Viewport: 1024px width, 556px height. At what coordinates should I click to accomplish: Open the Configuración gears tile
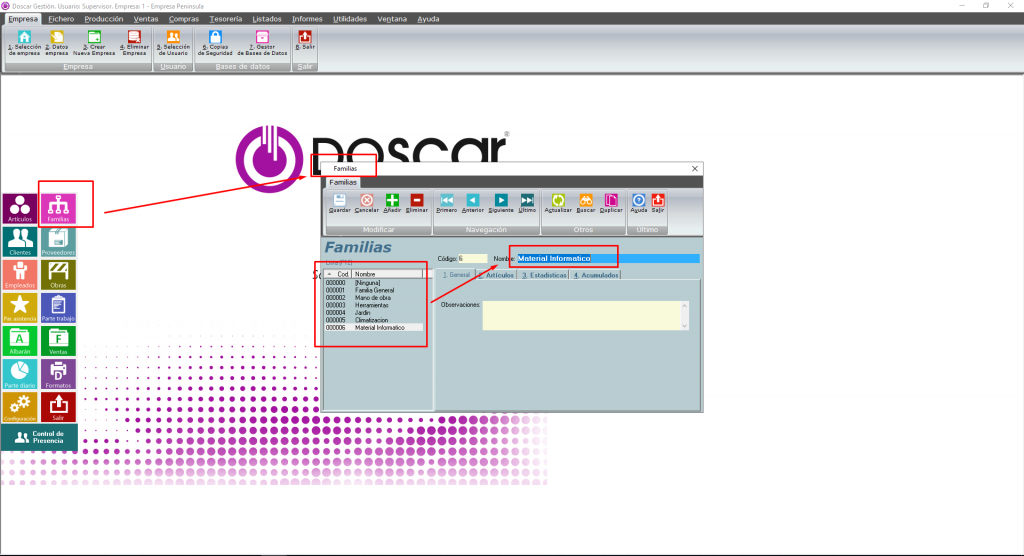[20, 407]
